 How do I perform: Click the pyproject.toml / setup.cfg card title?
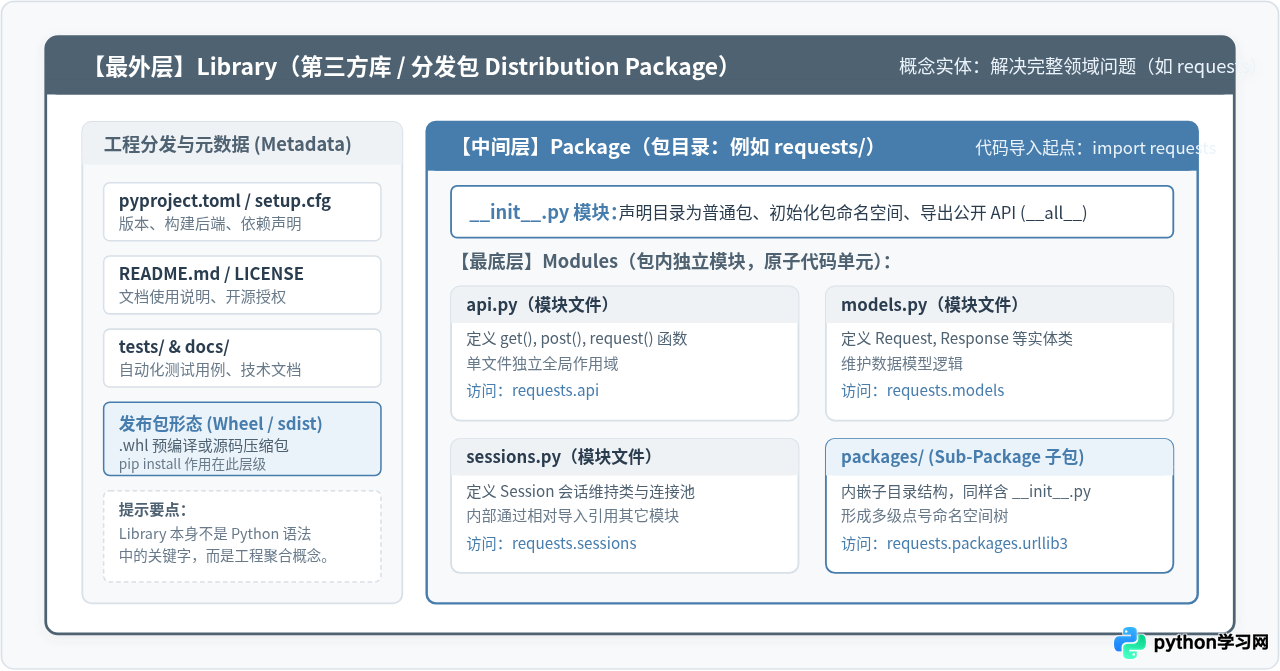(x=225, y=200)
